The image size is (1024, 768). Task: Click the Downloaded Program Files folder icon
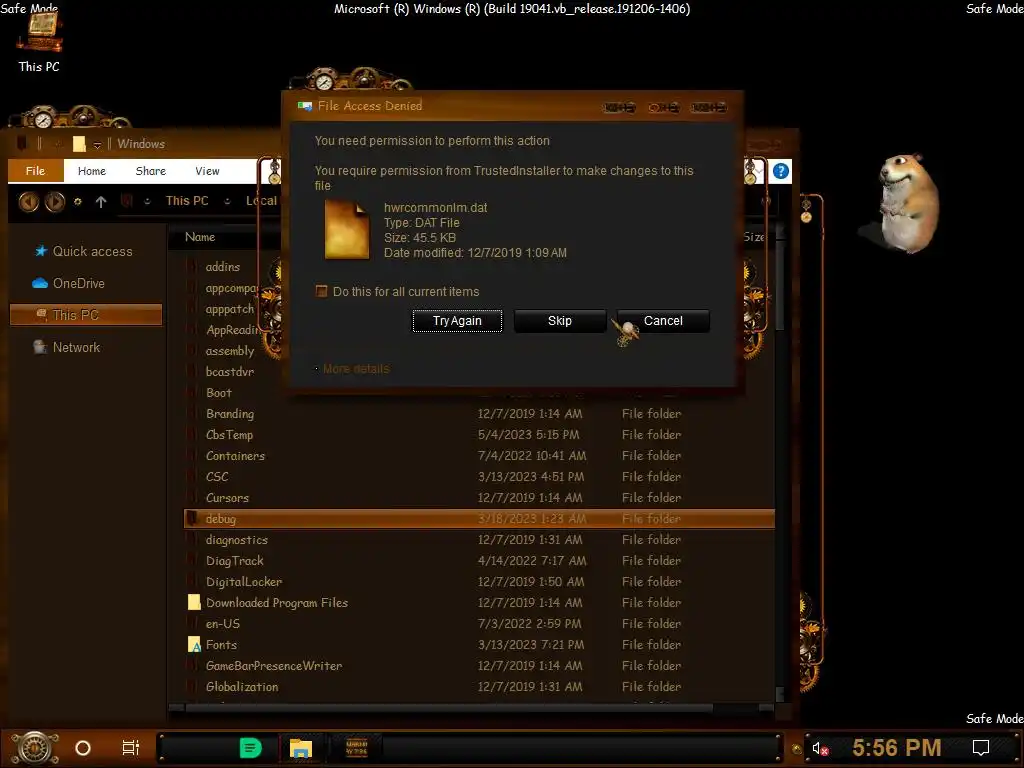194,603
